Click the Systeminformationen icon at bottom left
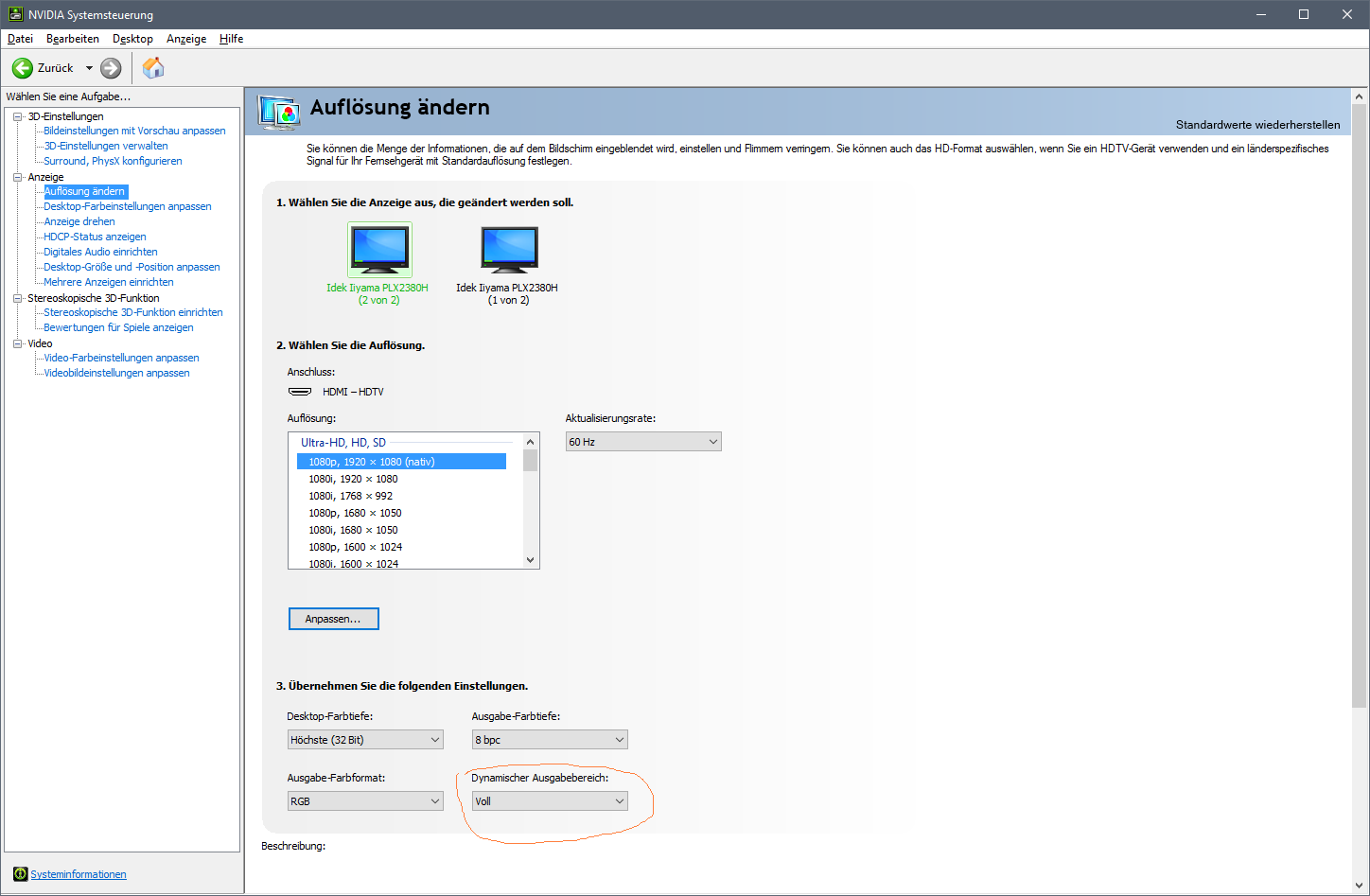1370x896 pixels. point(20,873)
